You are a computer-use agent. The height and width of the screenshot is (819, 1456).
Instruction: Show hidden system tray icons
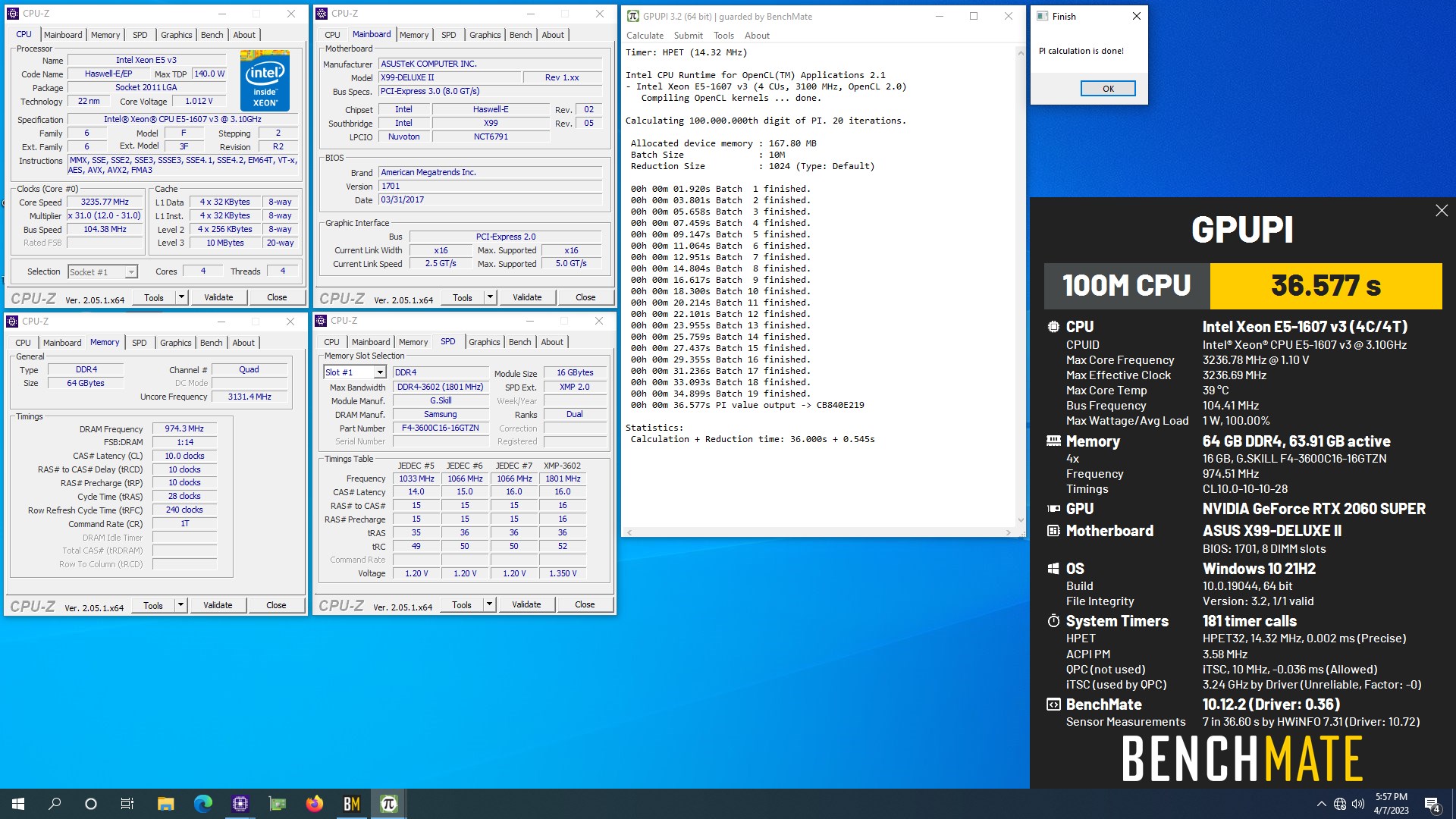click(x=1322, y=804)
